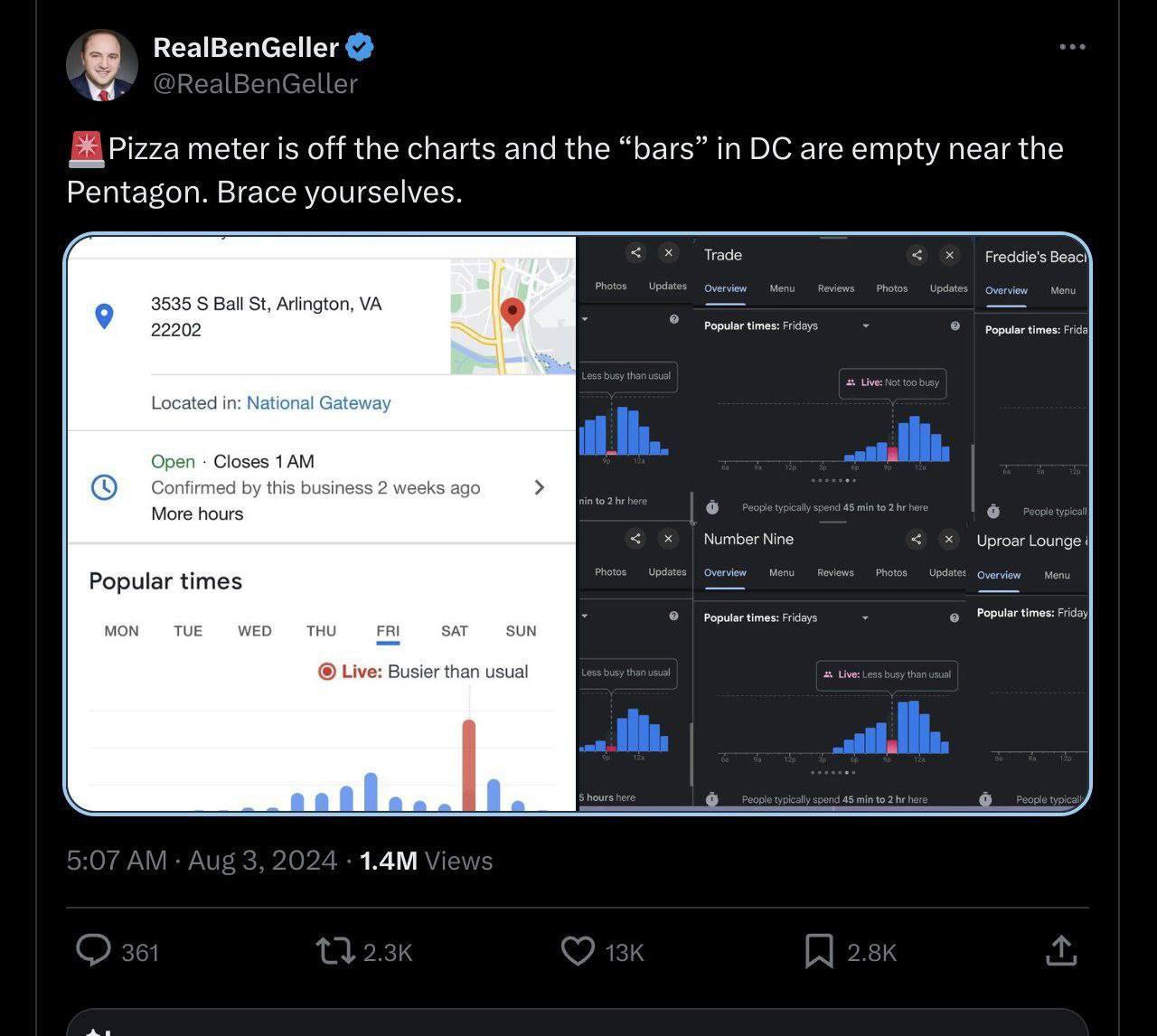Expand the Fridays dropdown in the Trade panel
The image size is (1157, 1036).
(865, 325)
